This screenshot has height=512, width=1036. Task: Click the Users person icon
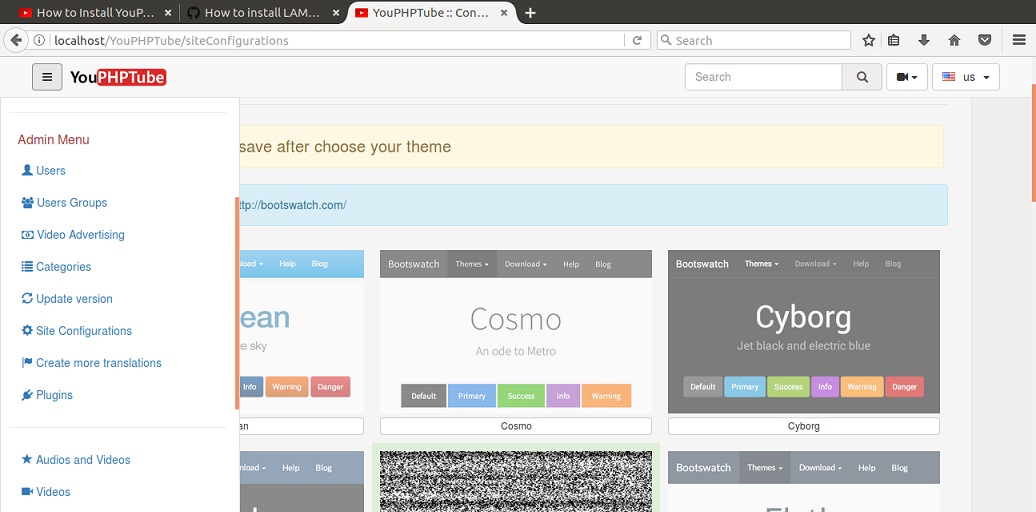[x=27, y=170]
